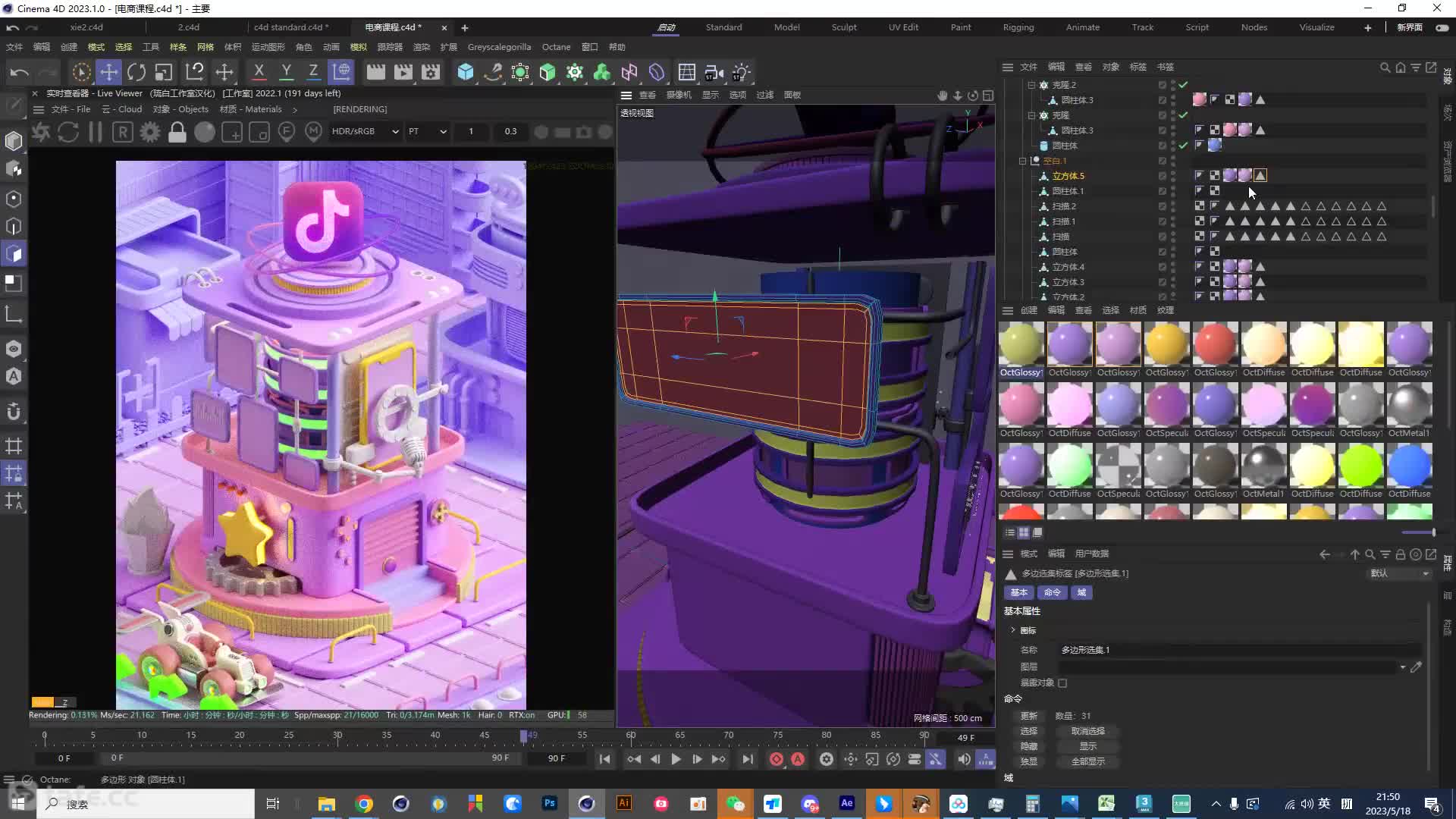Play the animation forward
Screen dimensions: 1456x819
click(676, 759)
